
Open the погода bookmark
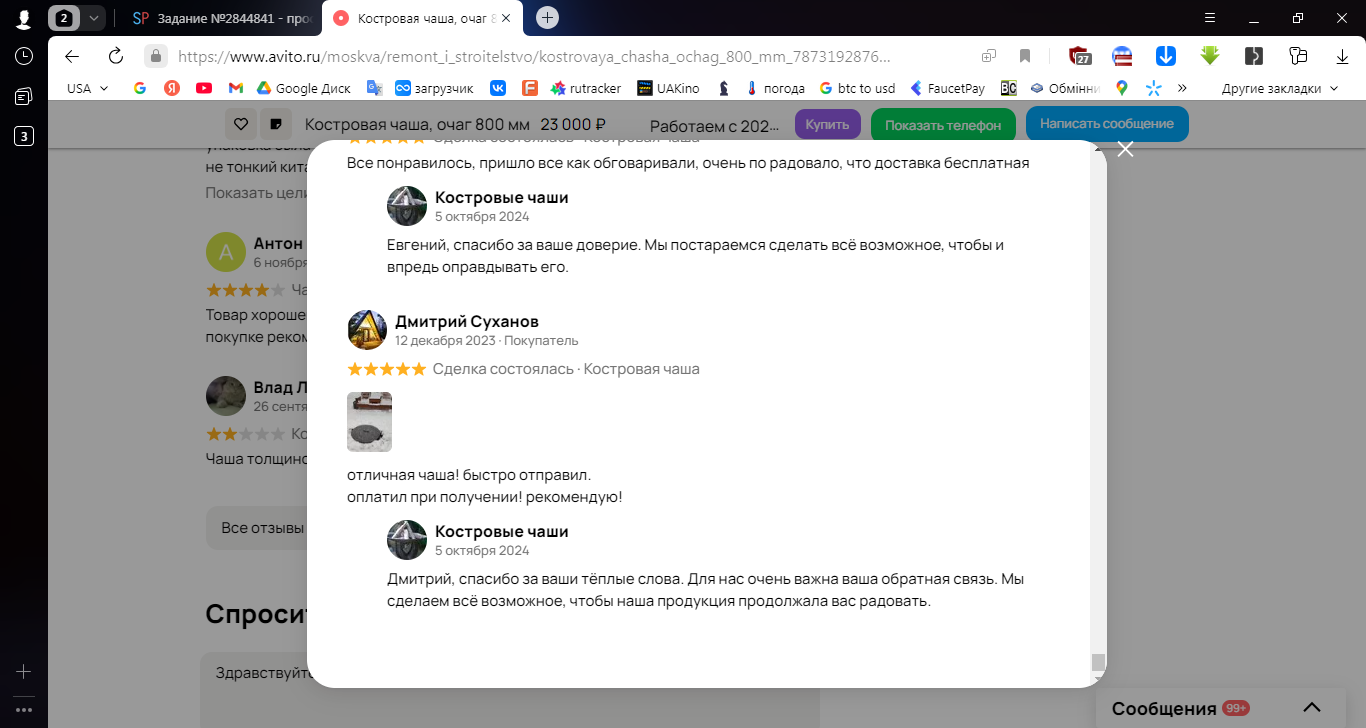pos(775,88)
